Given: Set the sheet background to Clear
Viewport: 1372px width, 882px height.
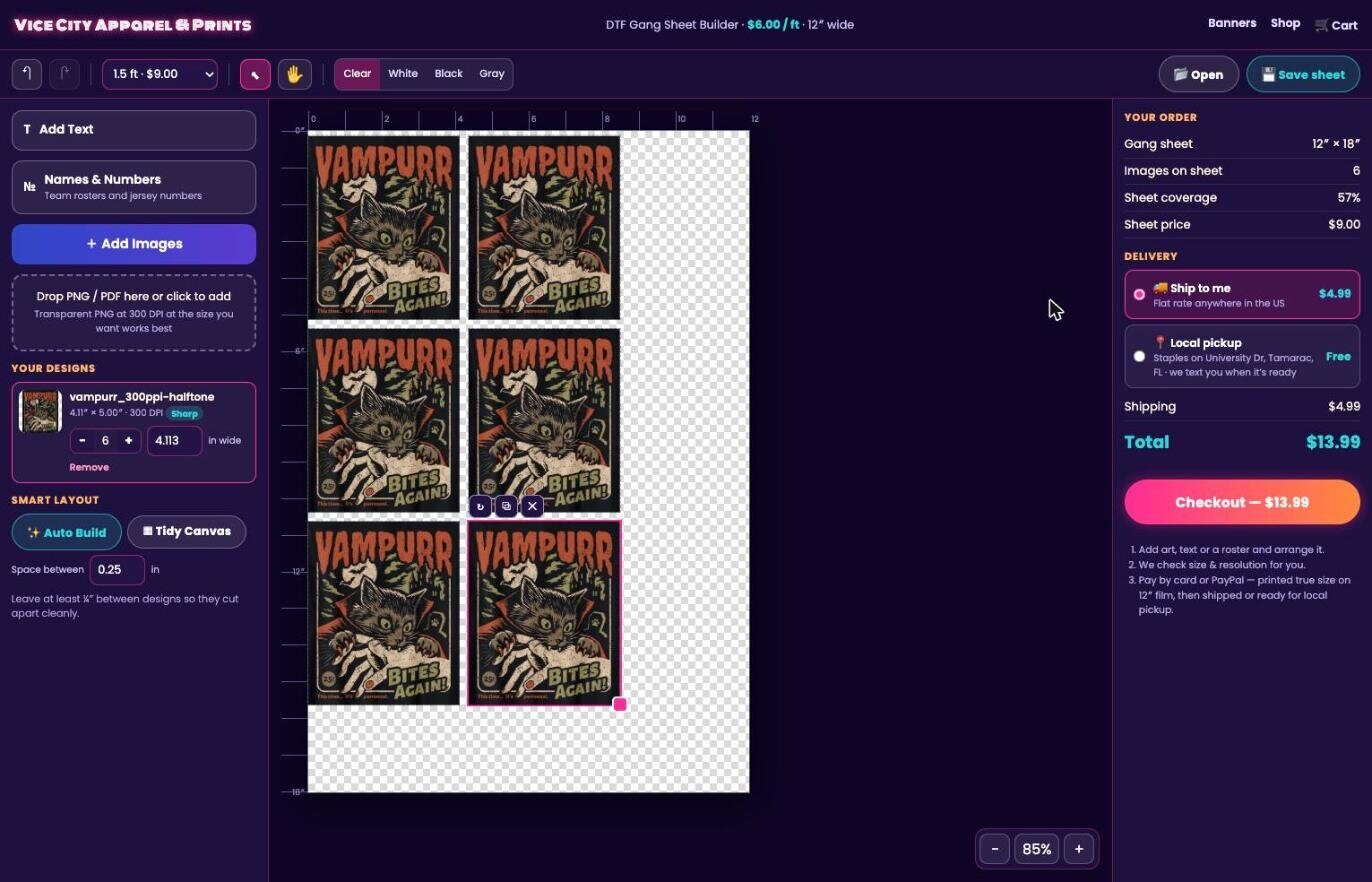Looking at the screenshot, I should tap(357, 74).
